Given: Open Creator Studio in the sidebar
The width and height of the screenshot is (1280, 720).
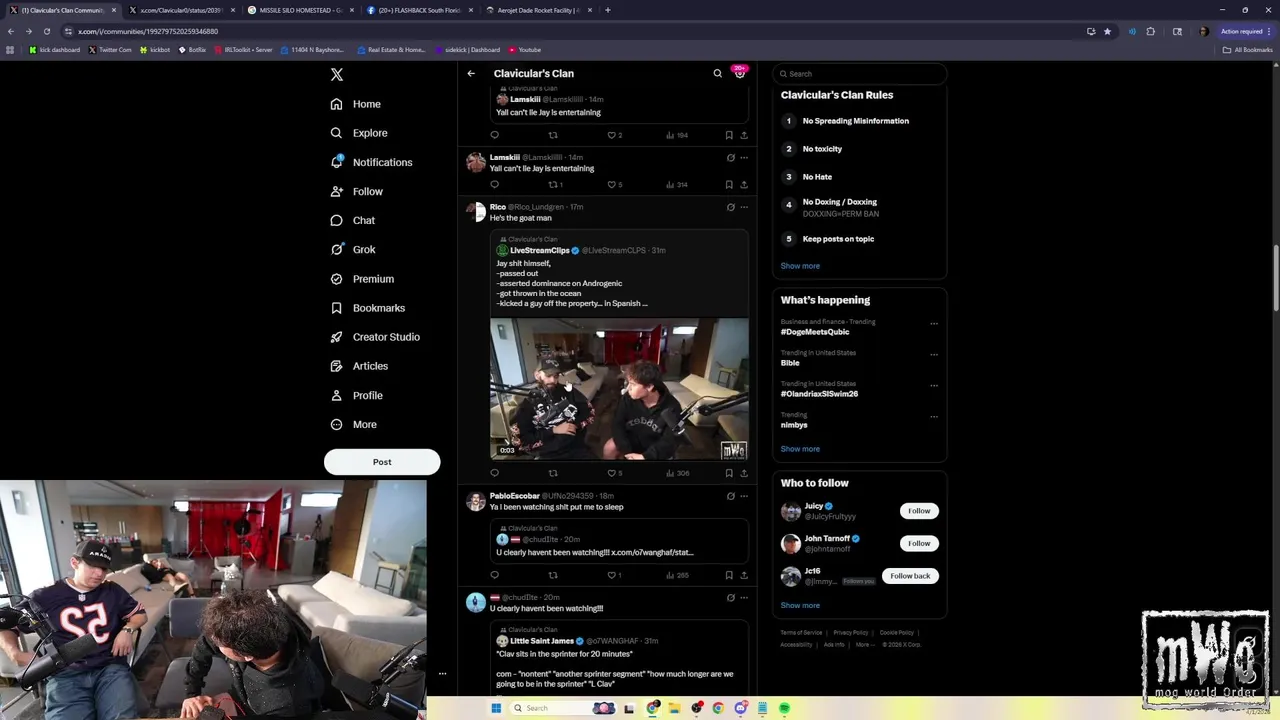Looking at the screenshot, I should tap(375, 337).
